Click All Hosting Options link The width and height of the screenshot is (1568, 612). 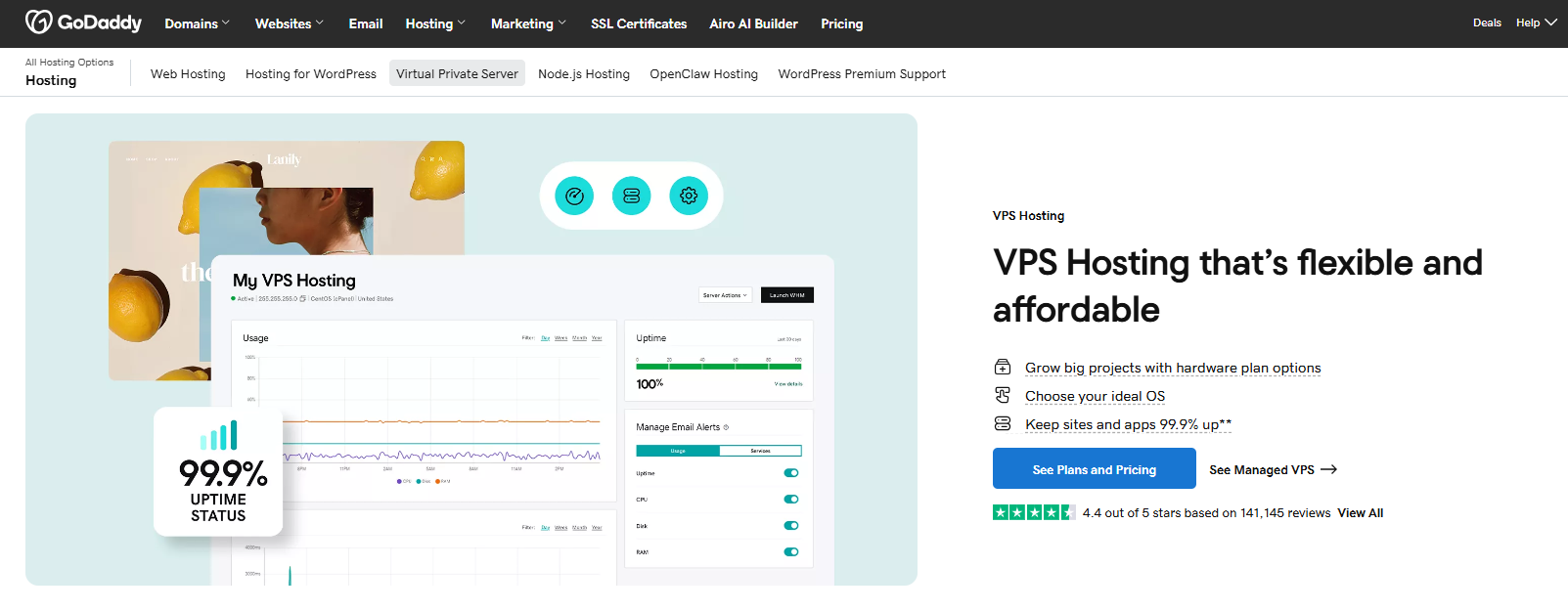tap(69, 62)
